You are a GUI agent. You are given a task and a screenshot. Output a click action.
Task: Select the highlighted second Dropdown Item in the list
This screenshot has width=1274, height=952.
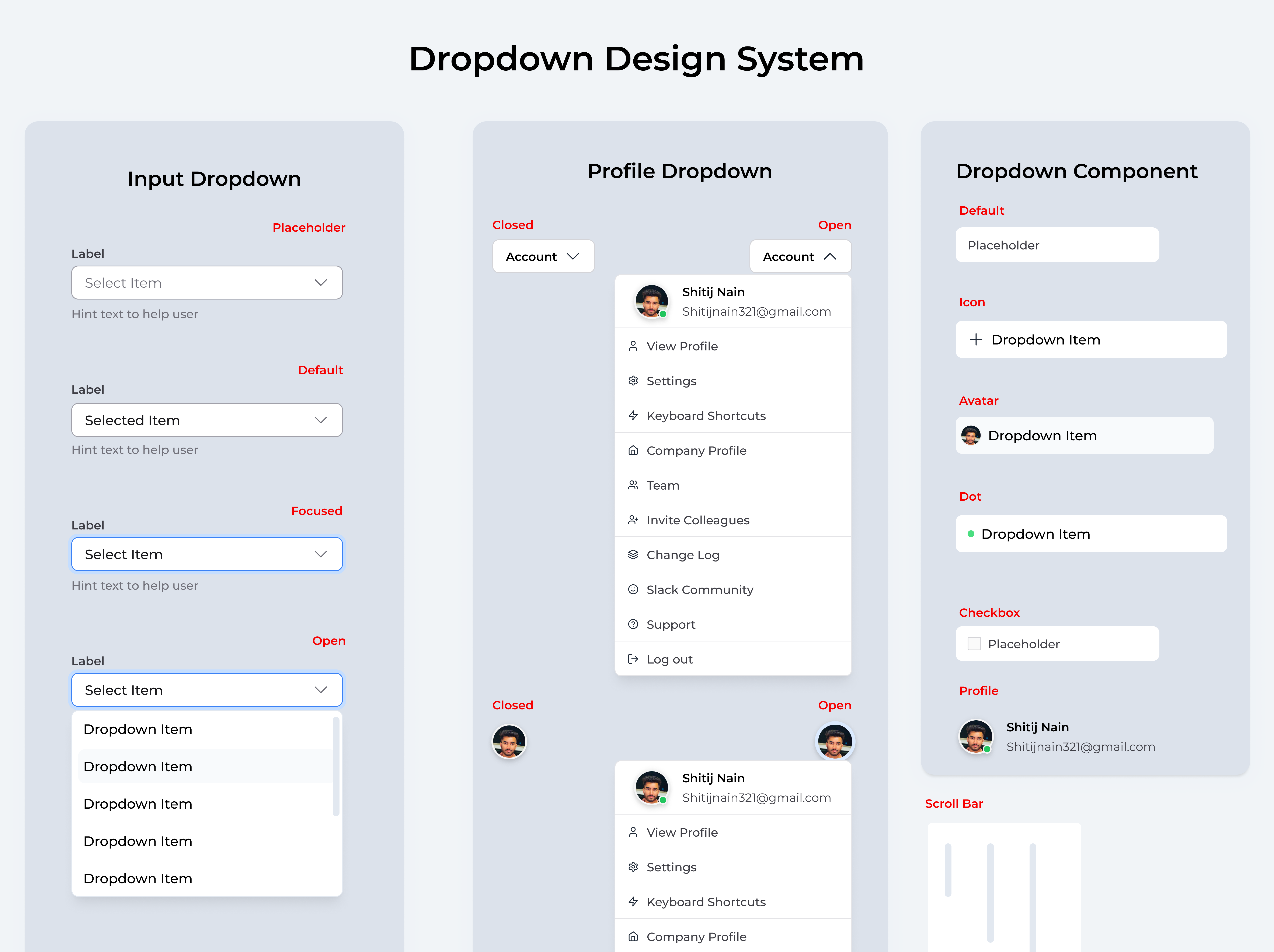tap(205, 767)
